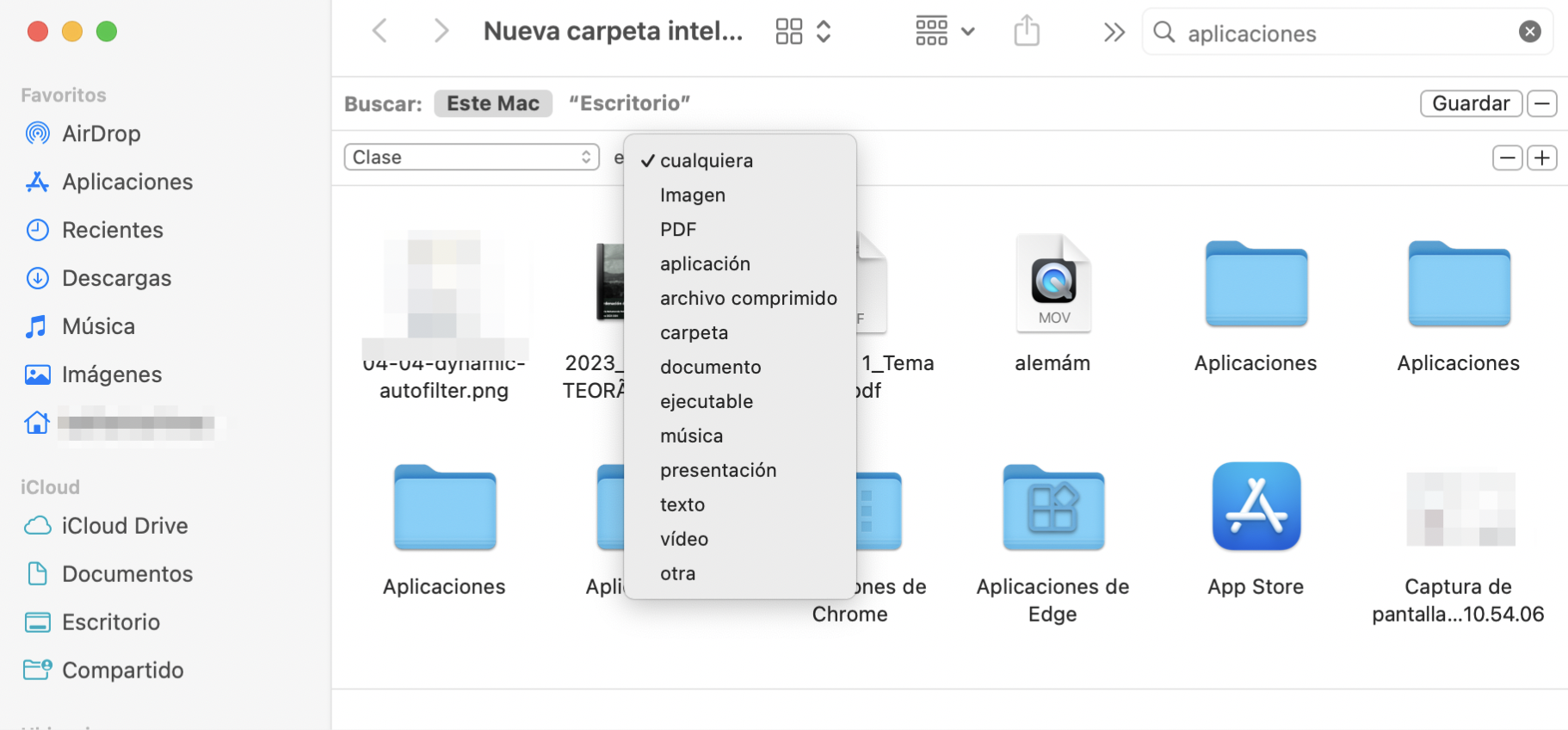Save the search with Guardar
Viewport: 1568px width, 730px height.
(x=1471, y=103)
